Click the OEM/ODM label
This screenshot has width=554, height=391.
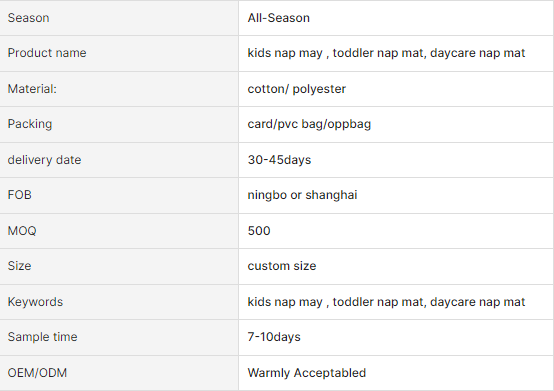coord(37,373)
